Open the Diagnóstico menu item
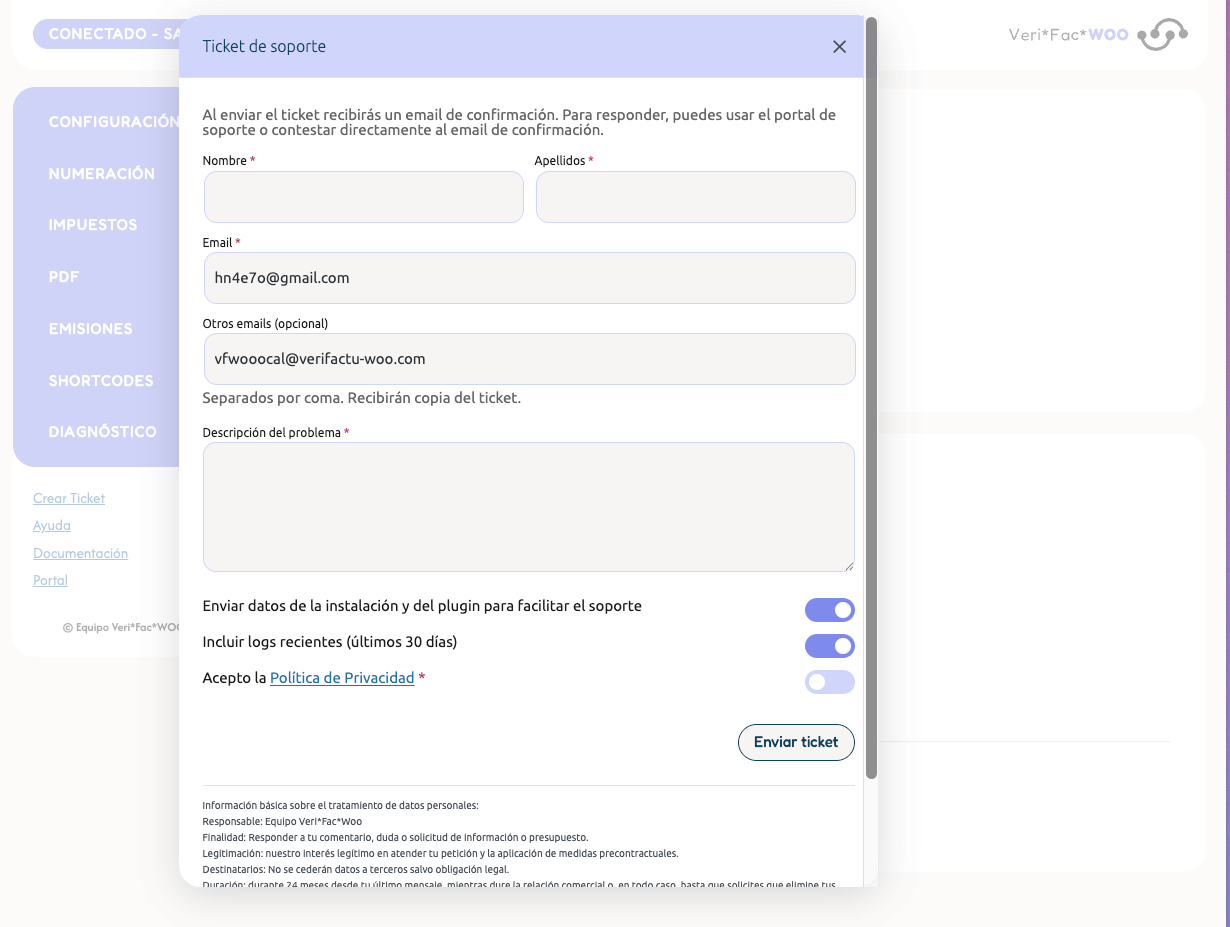 coord(103,432)
